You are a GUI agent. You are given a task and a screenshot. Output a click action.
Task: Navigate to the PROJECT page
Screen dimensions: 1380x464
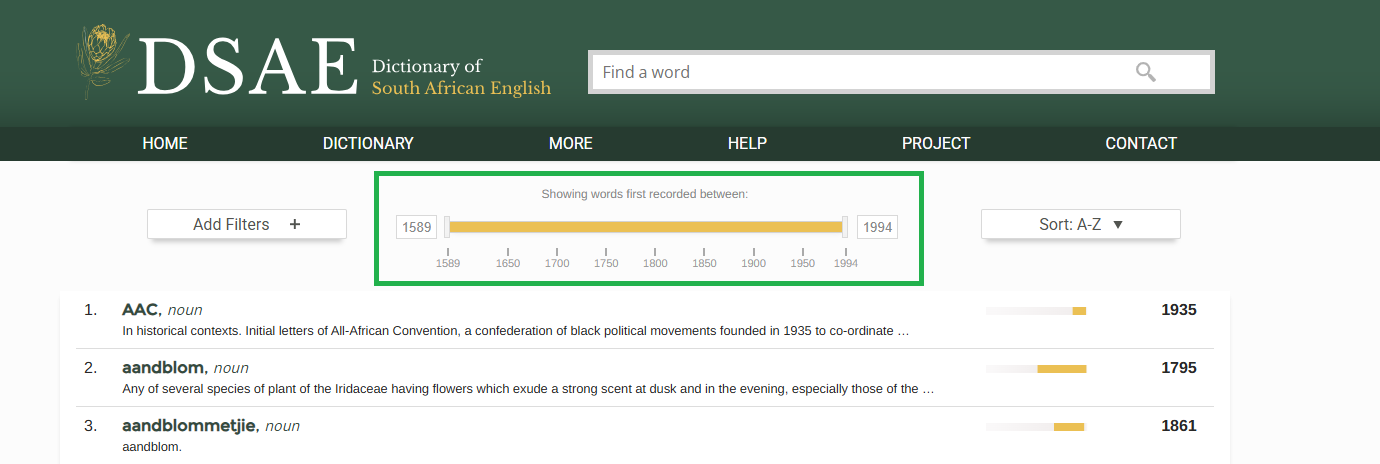point(936,143)
